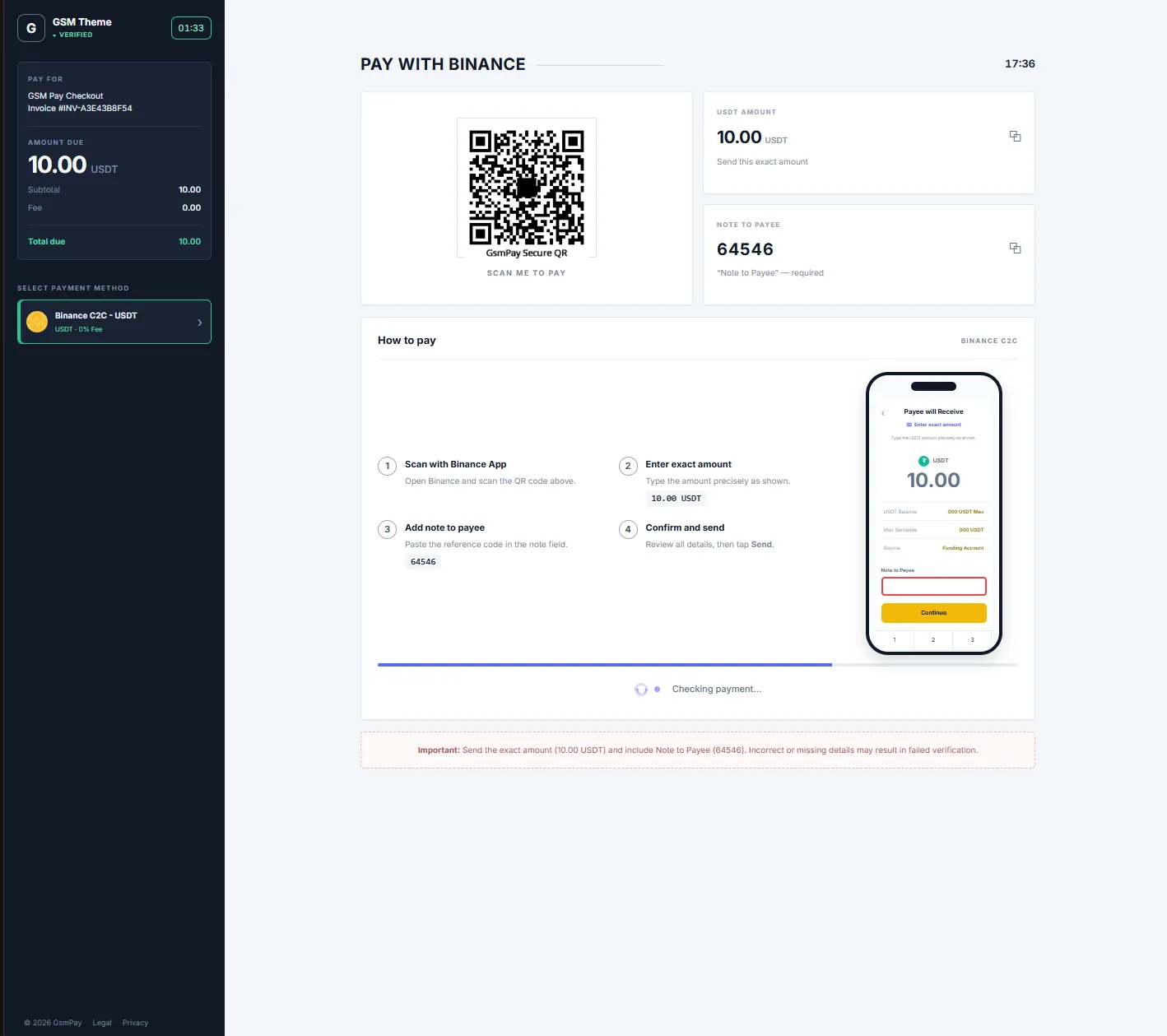Click the Checking payment spinner icon
Screen dimensions: 1167x1036
tap(641, 690)
